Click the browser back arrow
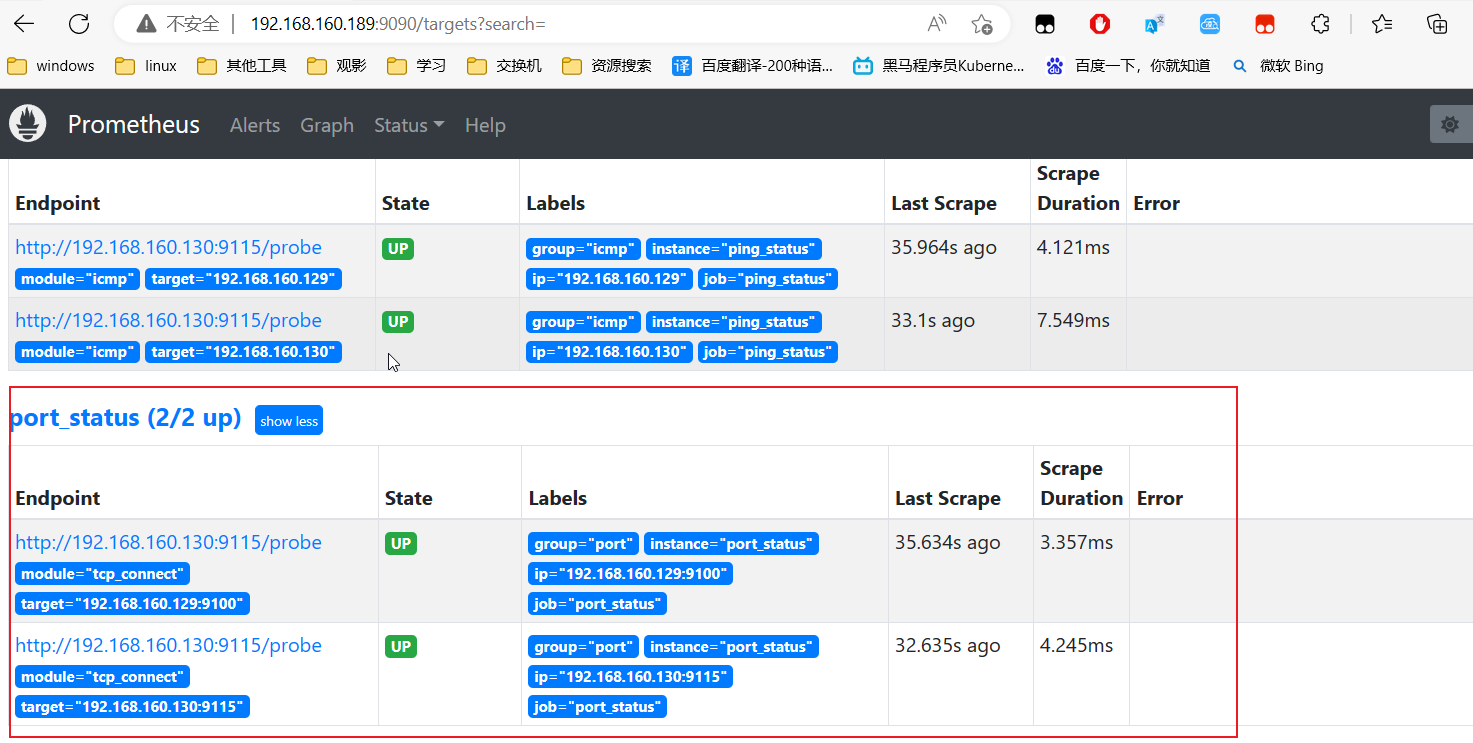 pyautogui.click(x=24, y=24)
